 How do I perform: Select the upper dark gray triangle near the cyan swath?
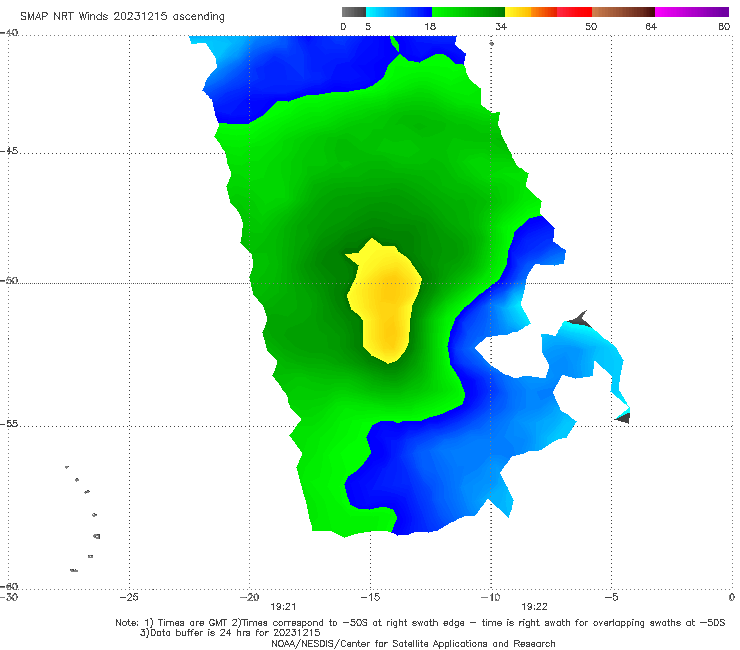point(580,320)
